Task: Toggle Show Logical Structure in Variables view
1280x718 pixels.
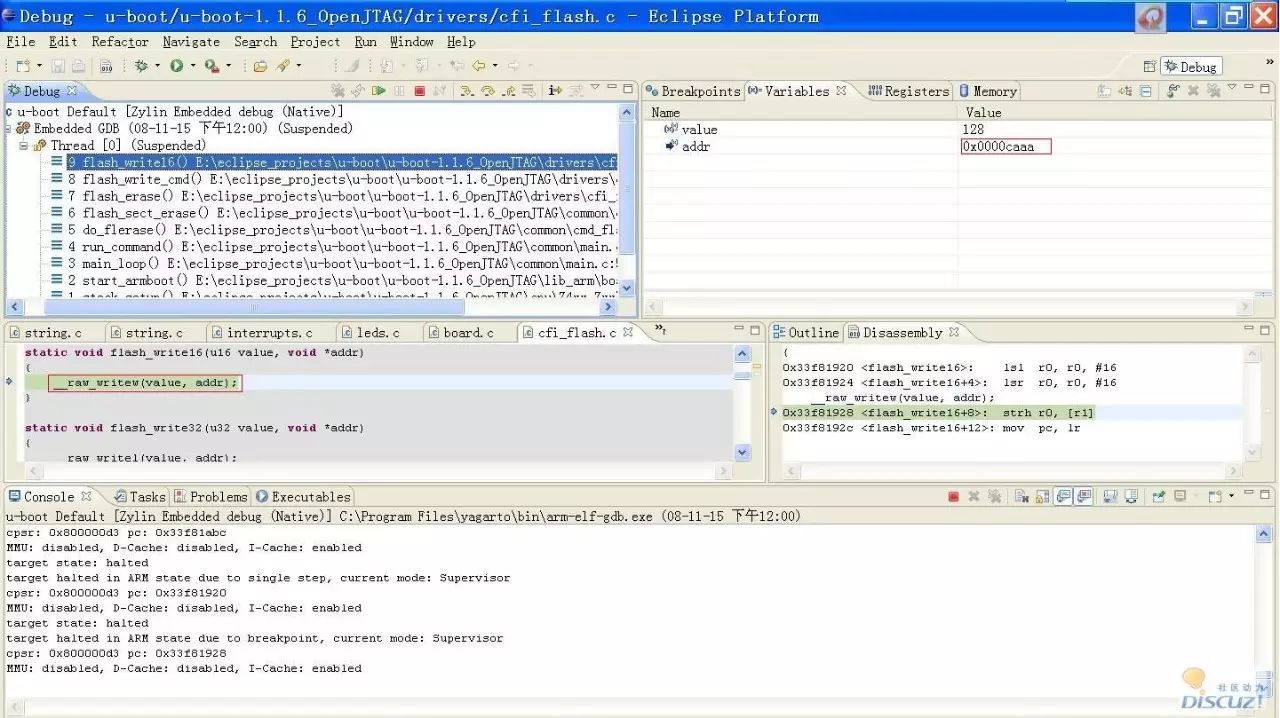Action: [1125, 91]
